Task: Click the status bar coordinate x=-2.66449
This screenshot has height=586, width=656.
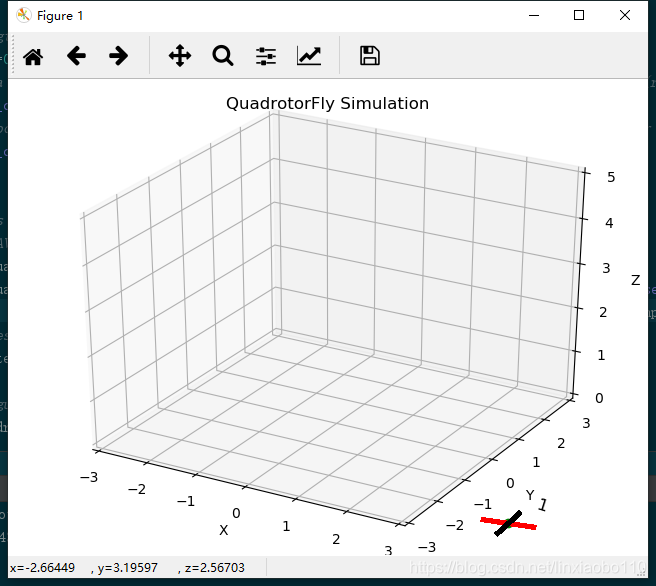Action: [42, 568]
